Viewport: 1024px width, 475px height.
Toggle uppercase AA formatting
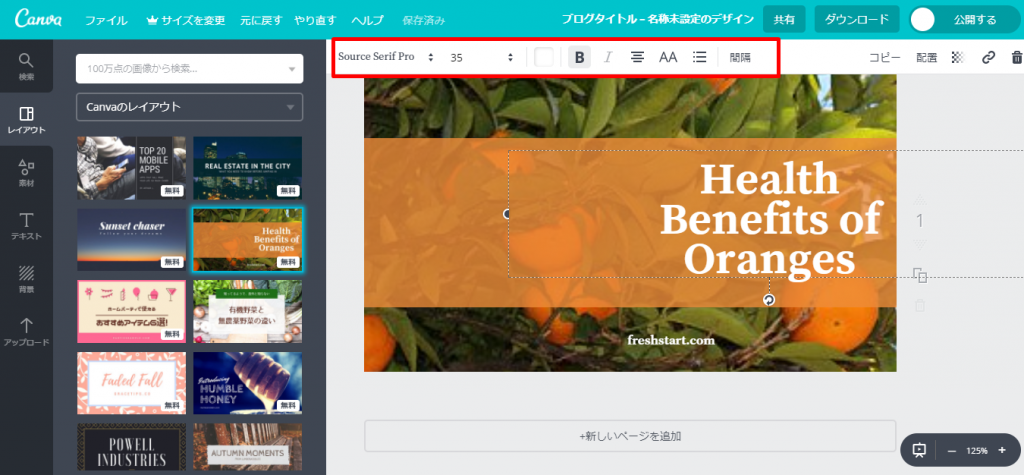[668, 57]
